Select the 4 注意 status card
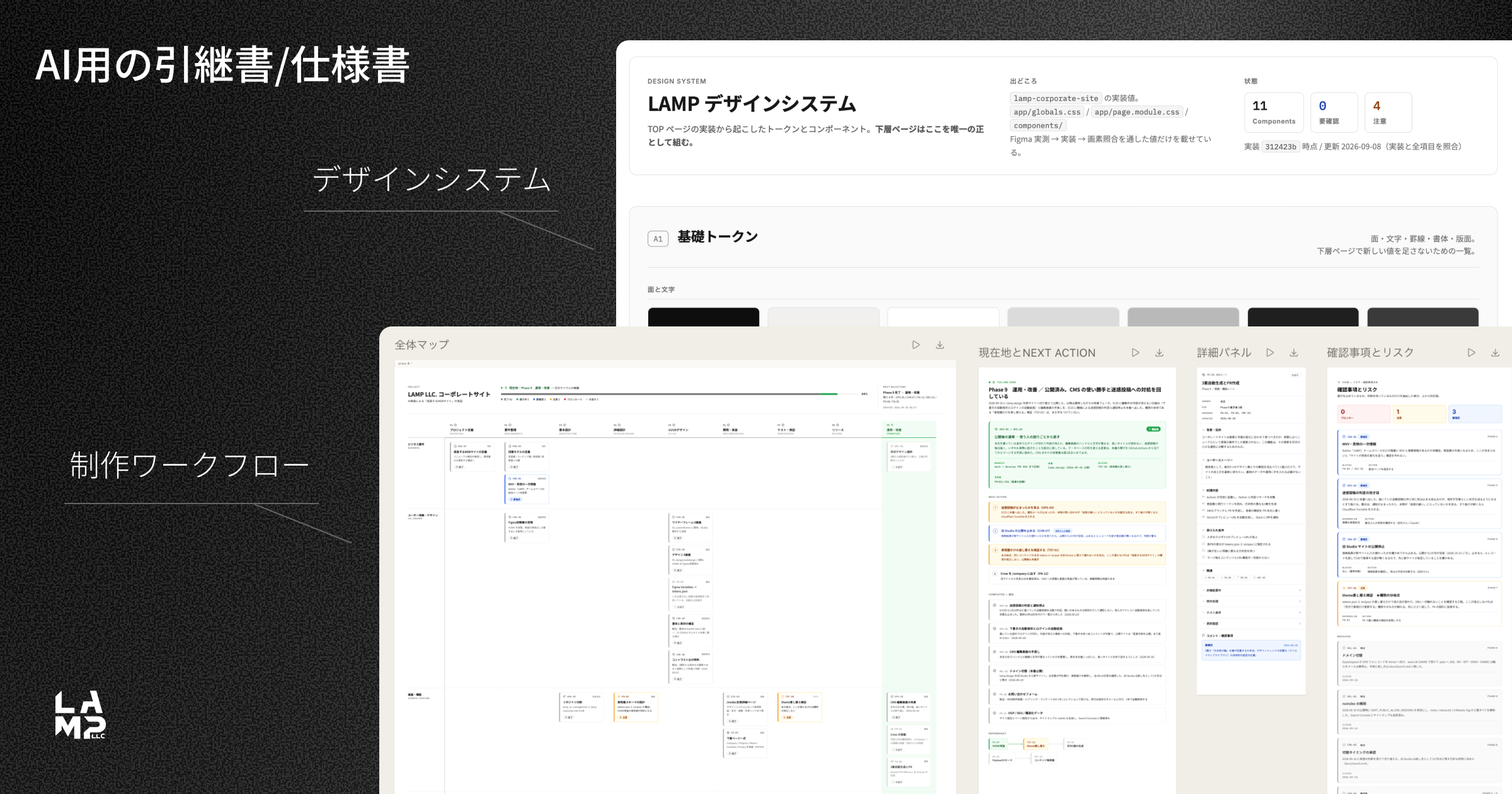Image resolution: width=1512 pixels, height=794 pixels. point(1388,112)
